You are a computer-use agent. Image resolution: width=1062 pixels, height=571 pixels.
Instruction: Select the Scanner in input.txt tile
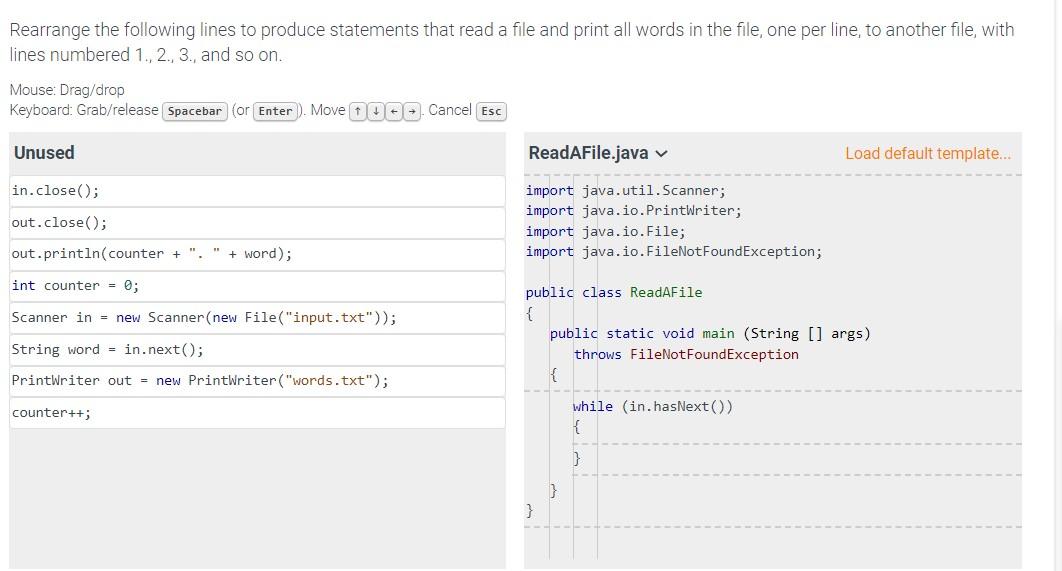click(257, 318)
